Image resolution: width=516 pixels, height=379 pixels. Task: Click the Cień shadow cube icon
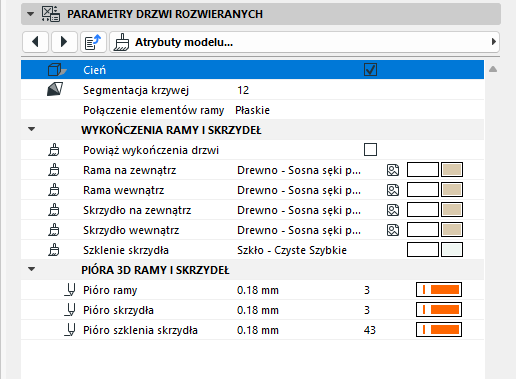click(57, 70)
